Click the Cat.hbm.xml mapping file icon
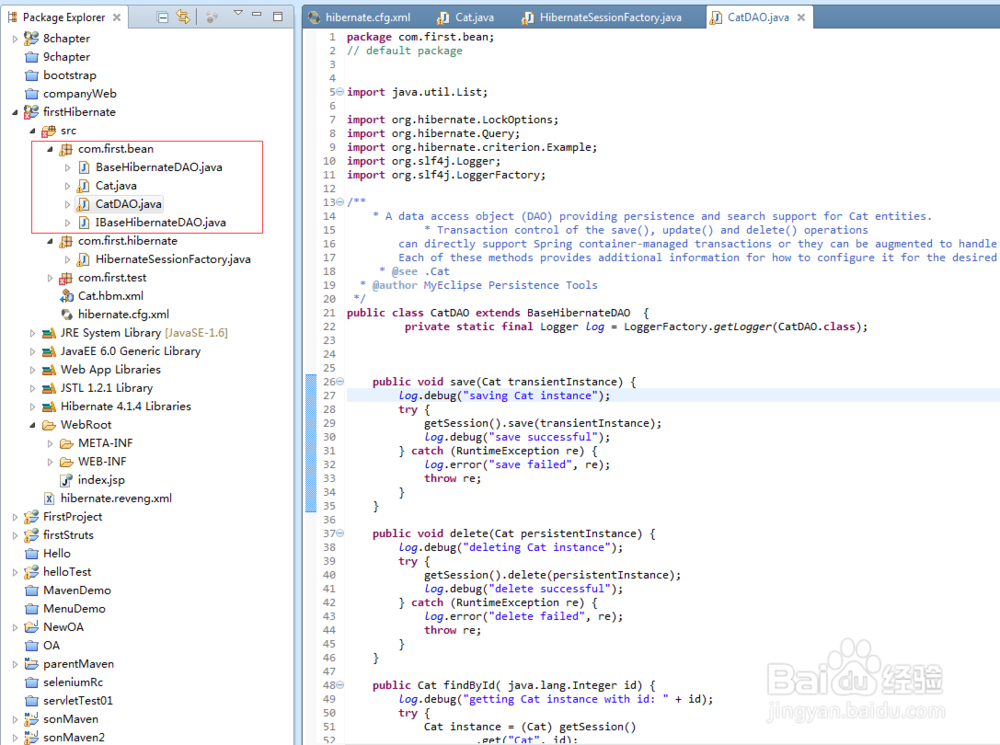The width and height of the screenshot is (1000, 745). [66, 296]
